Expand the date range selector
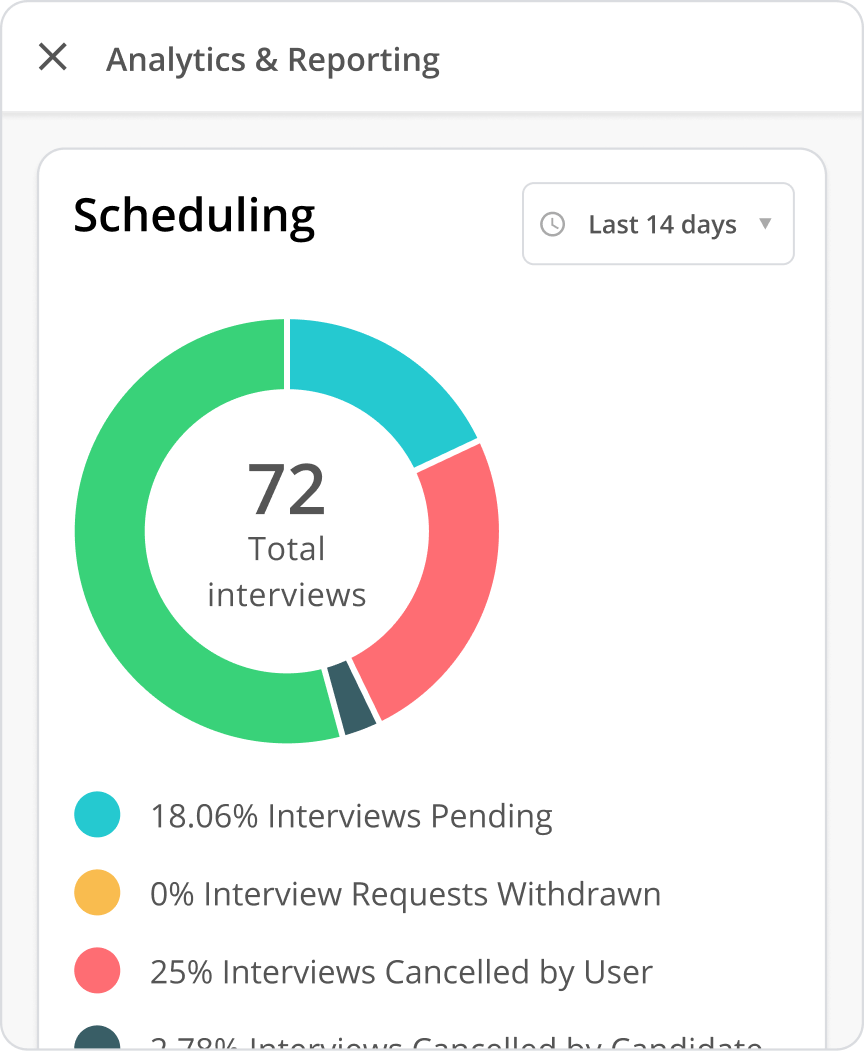Image resolution: width=864 pixels, height=1051 pixels. pyautogui.click(x=655, y=224)
